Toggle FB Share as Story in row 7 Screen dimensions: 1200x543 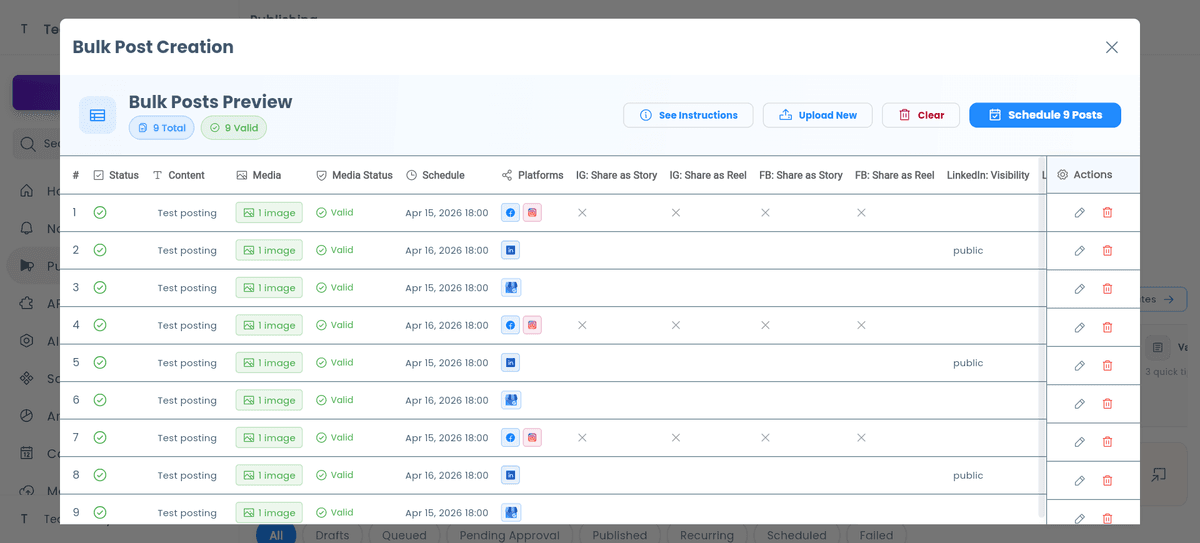(765, 438)
